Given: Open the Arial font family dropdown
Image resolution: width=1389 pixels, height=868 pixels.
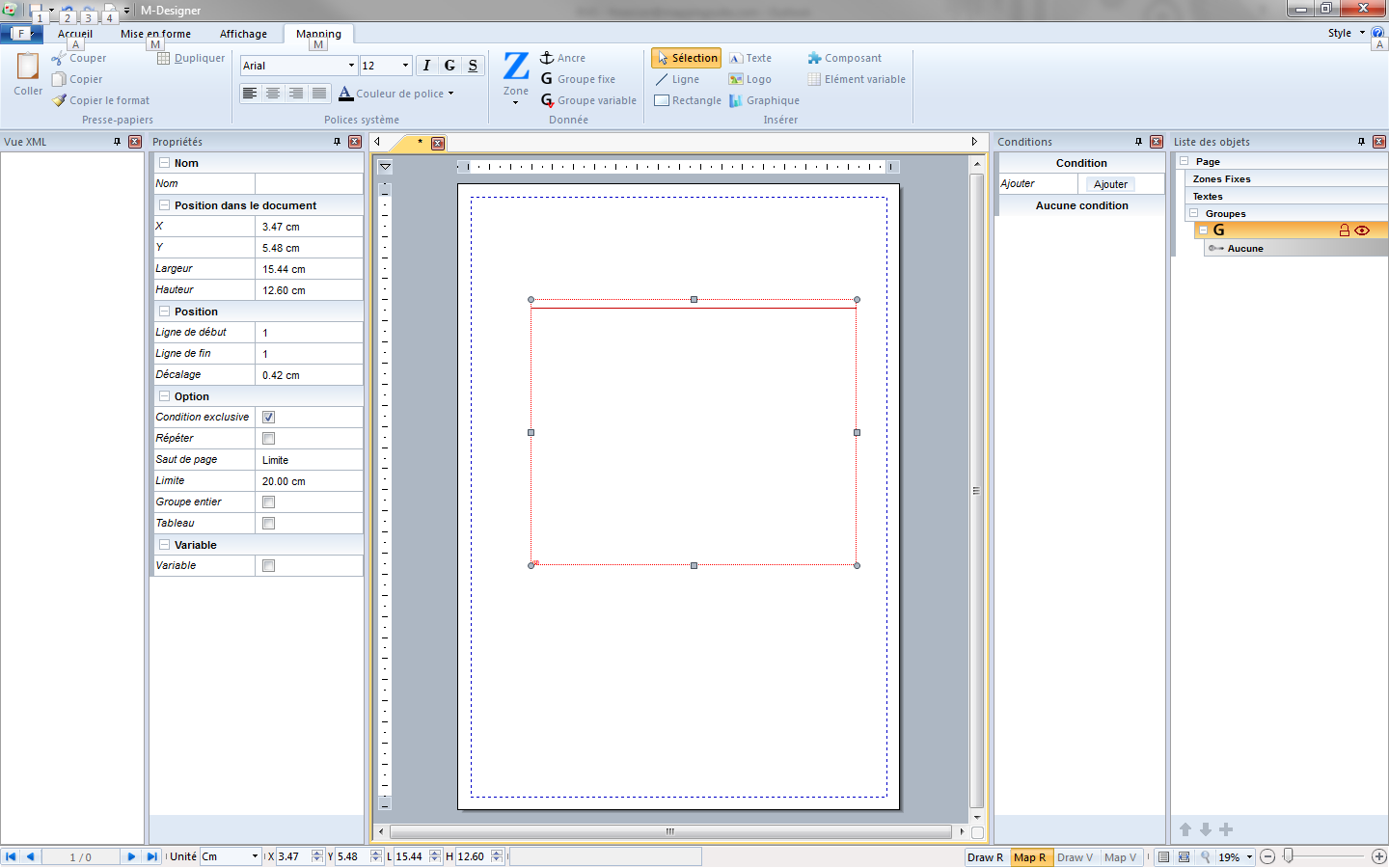Looking at the screenshot, I should click(x=352, y=65).
